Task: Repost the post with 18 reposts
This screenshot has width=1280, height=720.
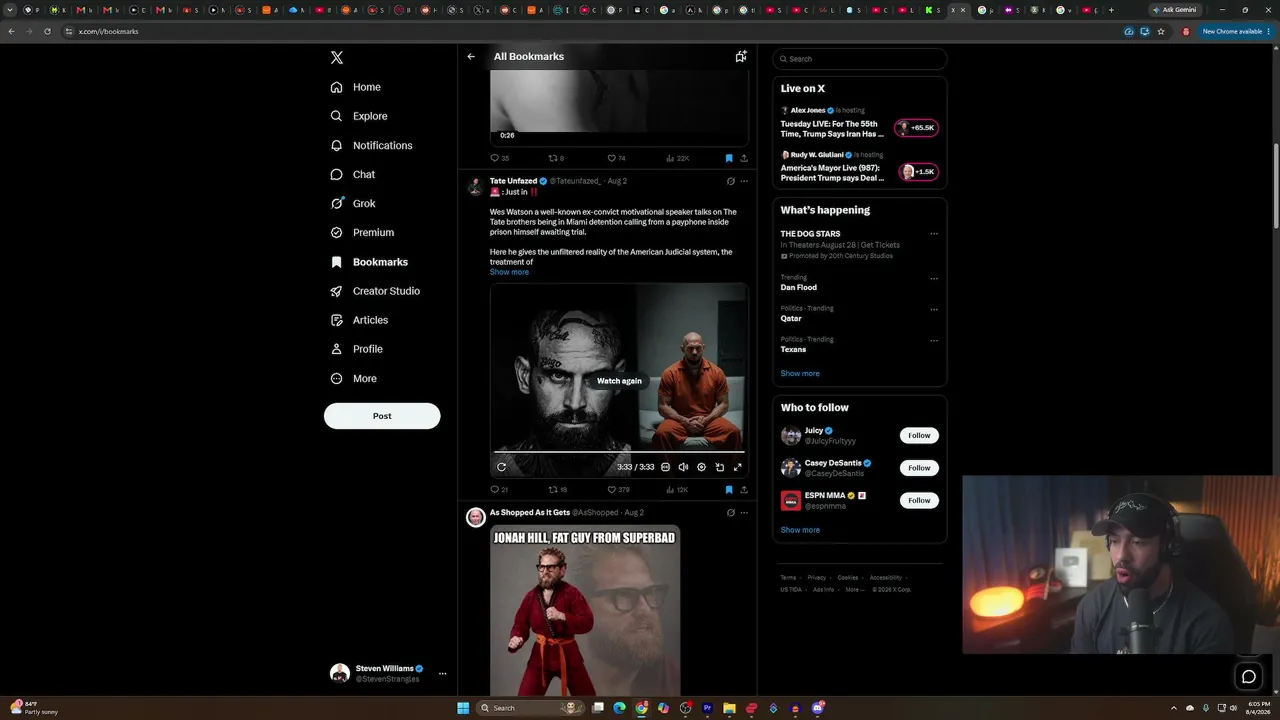Action: [558, 490]
